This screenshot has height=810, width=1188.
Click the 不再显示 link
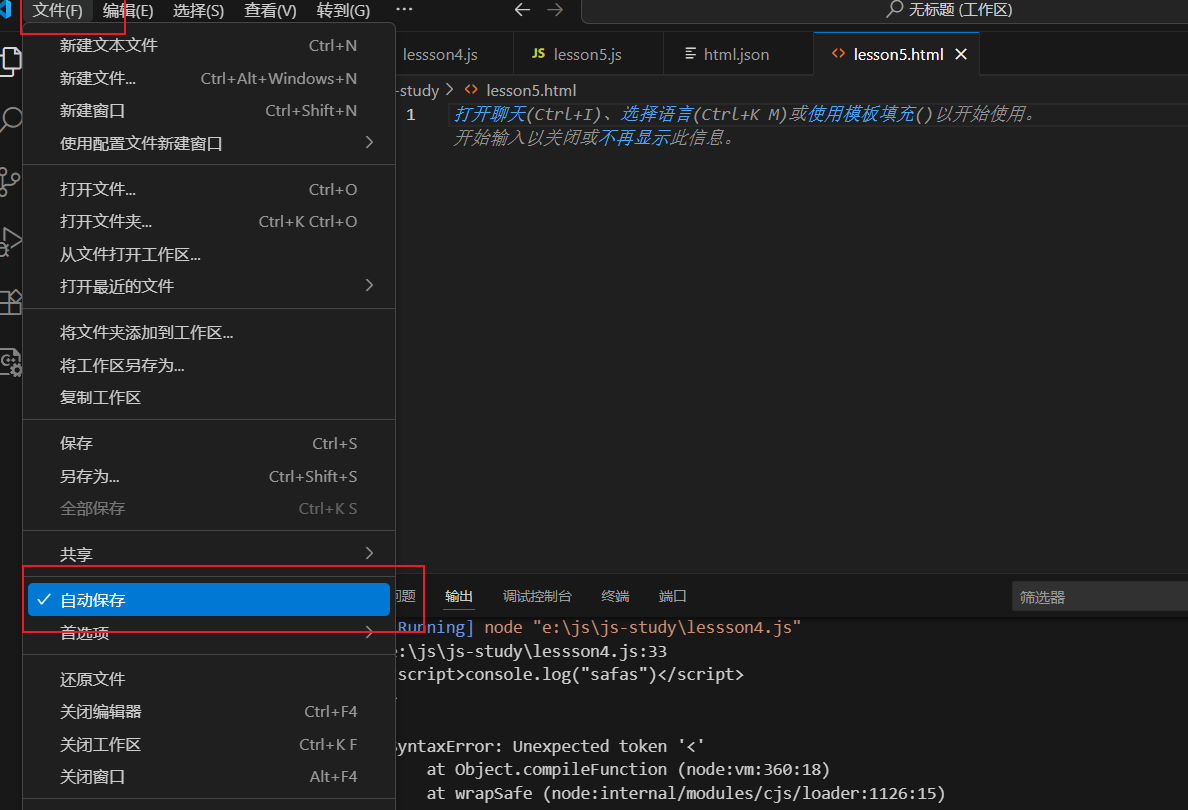point(634,138)
